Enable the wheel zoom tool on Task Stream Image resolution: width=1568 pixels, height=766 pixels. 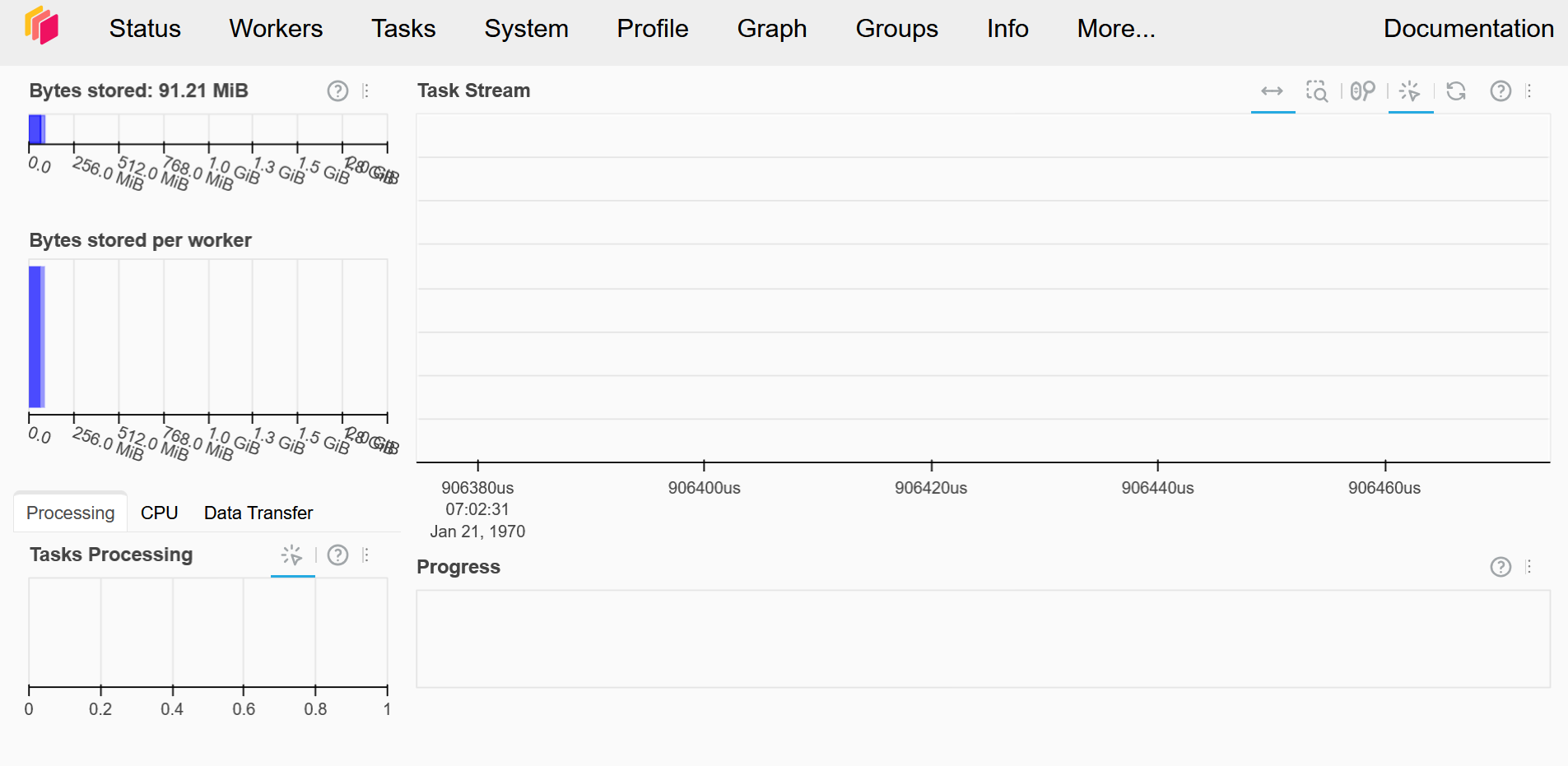point(1361,92)
